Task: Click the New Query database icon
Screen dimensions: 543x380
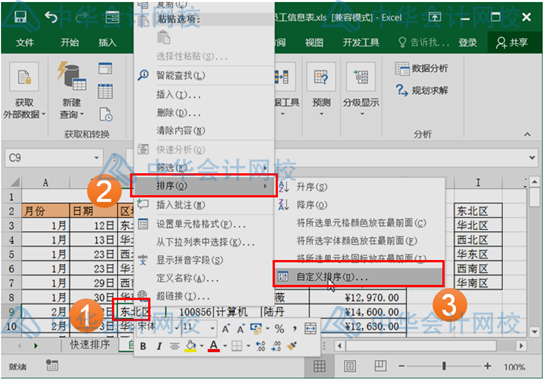Action: pos(72,77)
